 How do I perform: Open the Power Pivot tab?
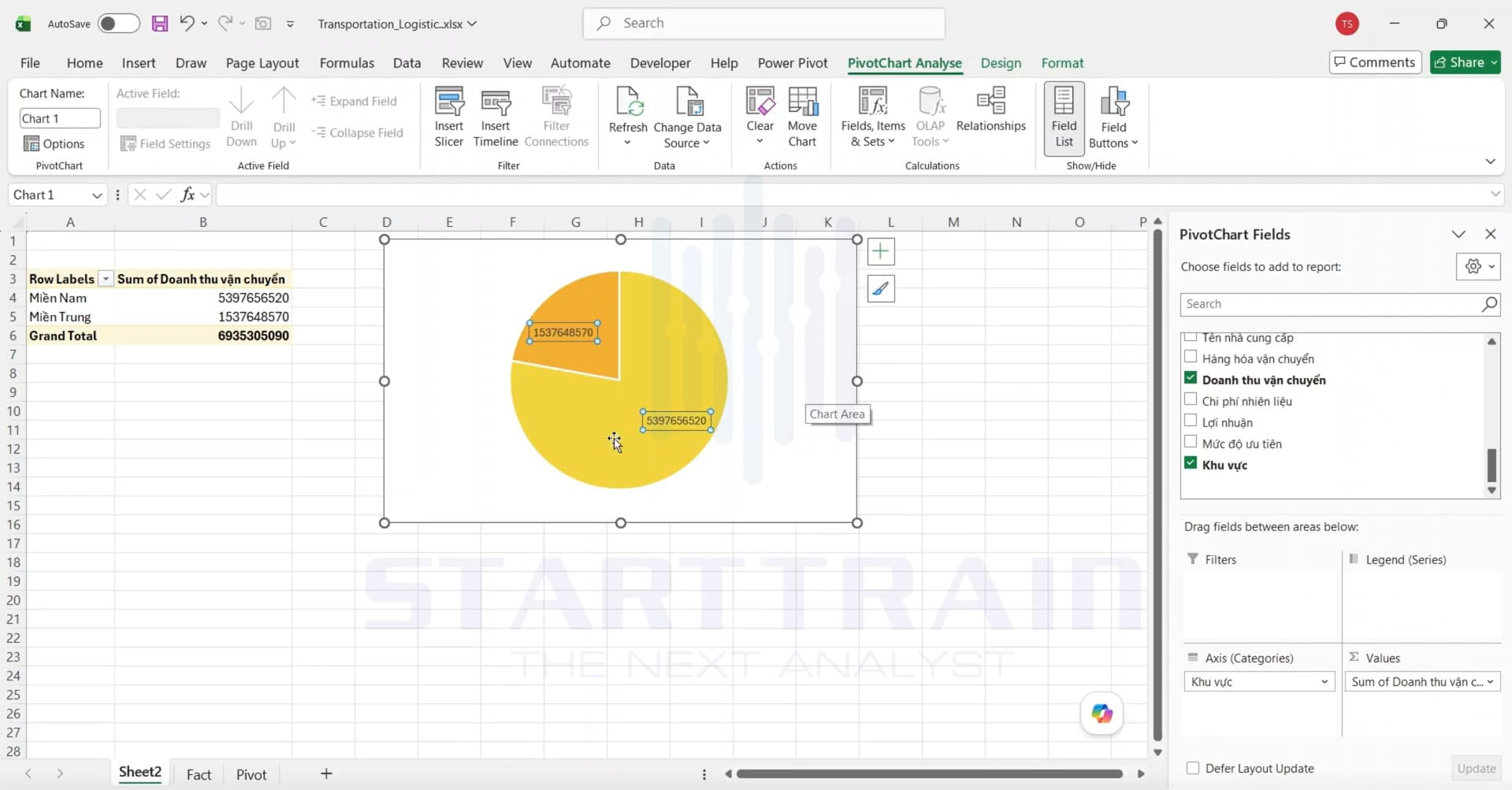point(793,63)
